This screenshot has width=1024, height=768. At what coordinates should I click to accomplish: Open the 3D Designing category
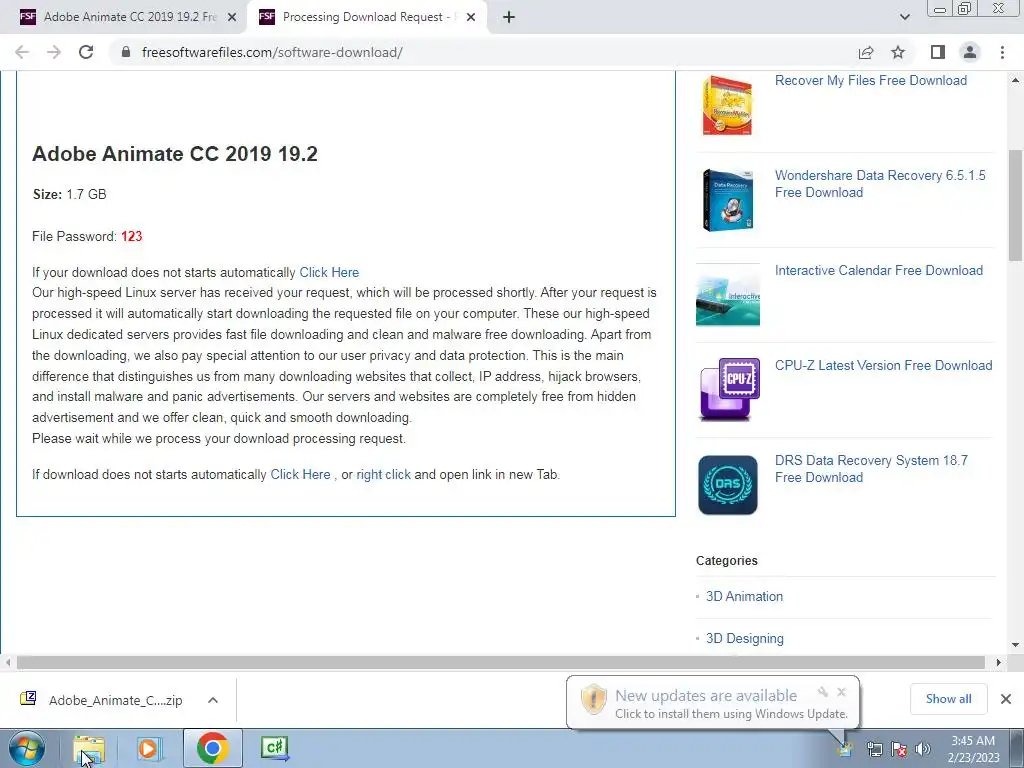pyautogui.click(x=744, y=638)
